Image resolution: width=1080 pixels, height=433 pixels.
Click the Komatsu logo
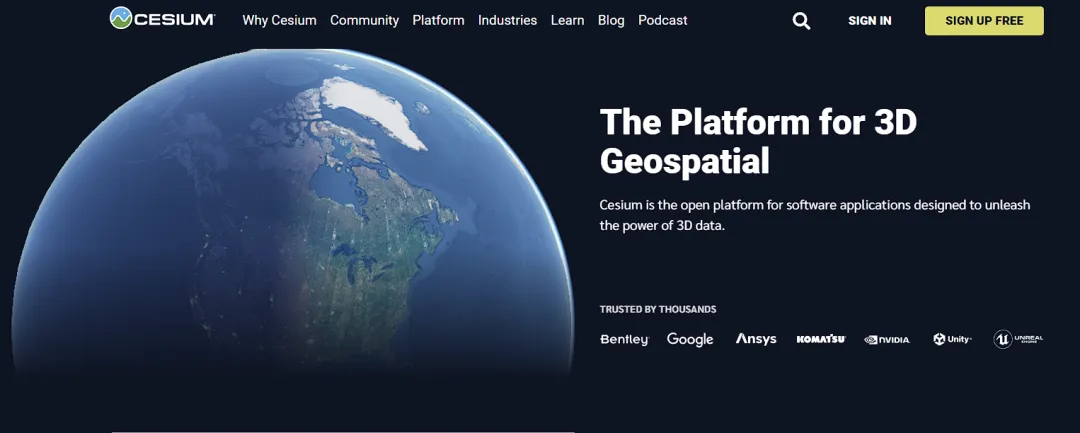pyautogui.click(x=820, y=339)
